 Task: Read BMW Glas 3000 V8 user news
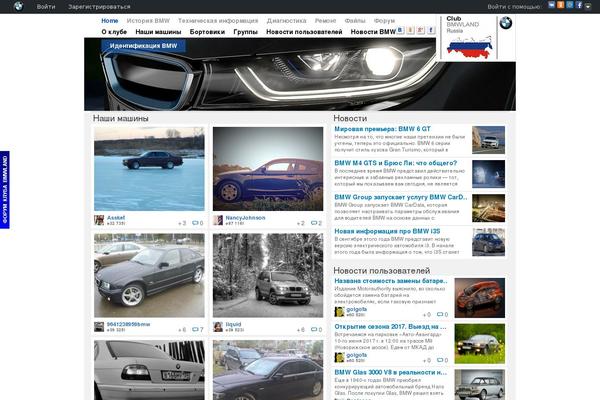click(391, 372)
